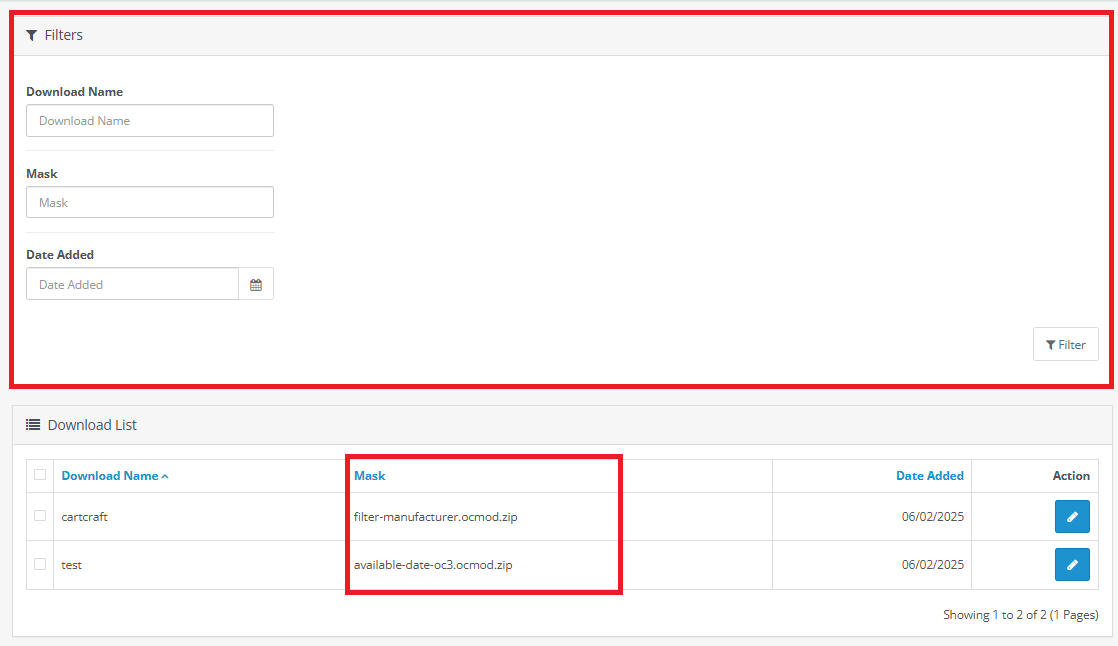Check the cartcraft row checkbox

(40, 516)
